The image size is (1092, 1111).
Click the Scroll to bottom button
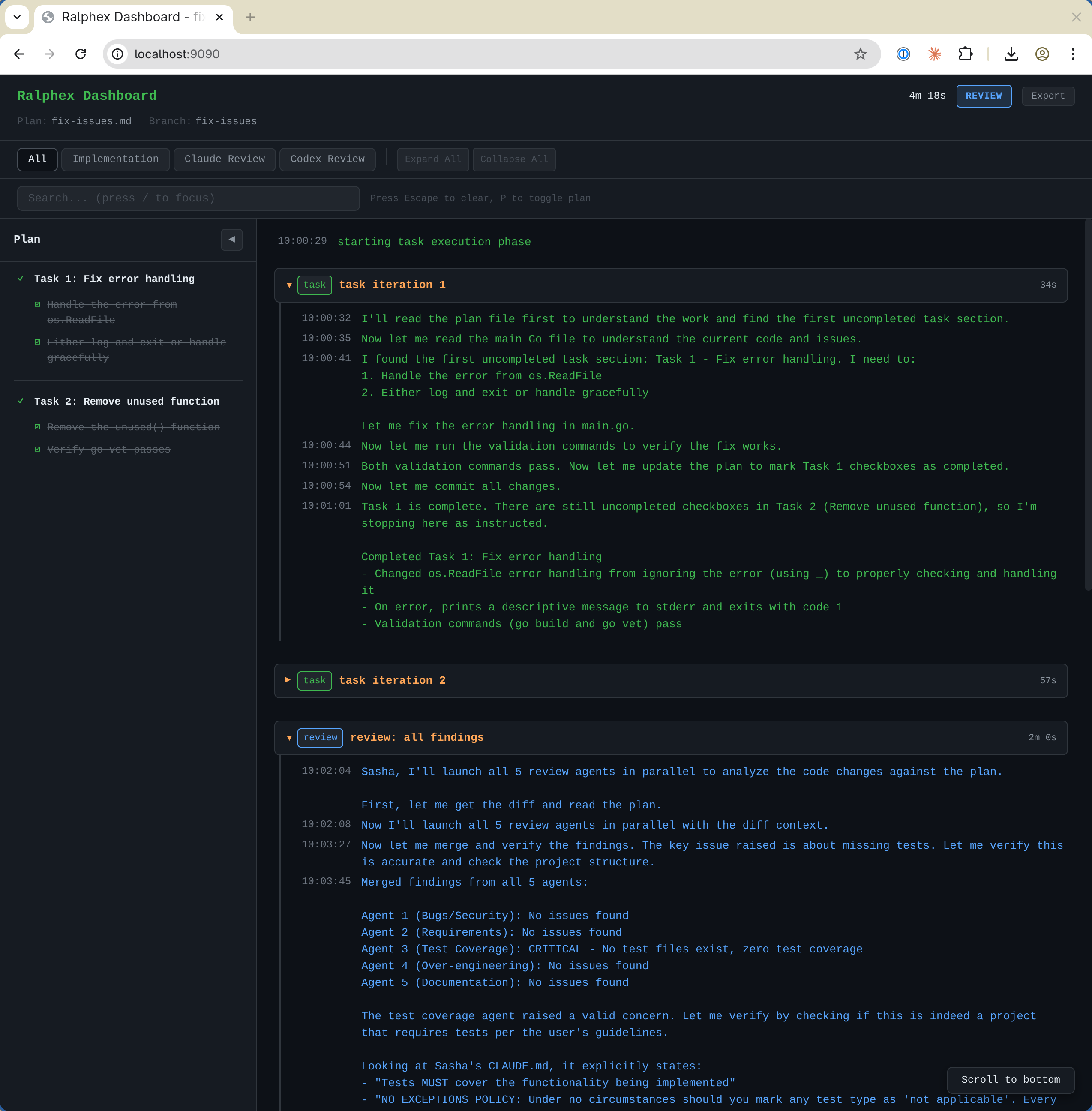(x=1011, y=1080)
